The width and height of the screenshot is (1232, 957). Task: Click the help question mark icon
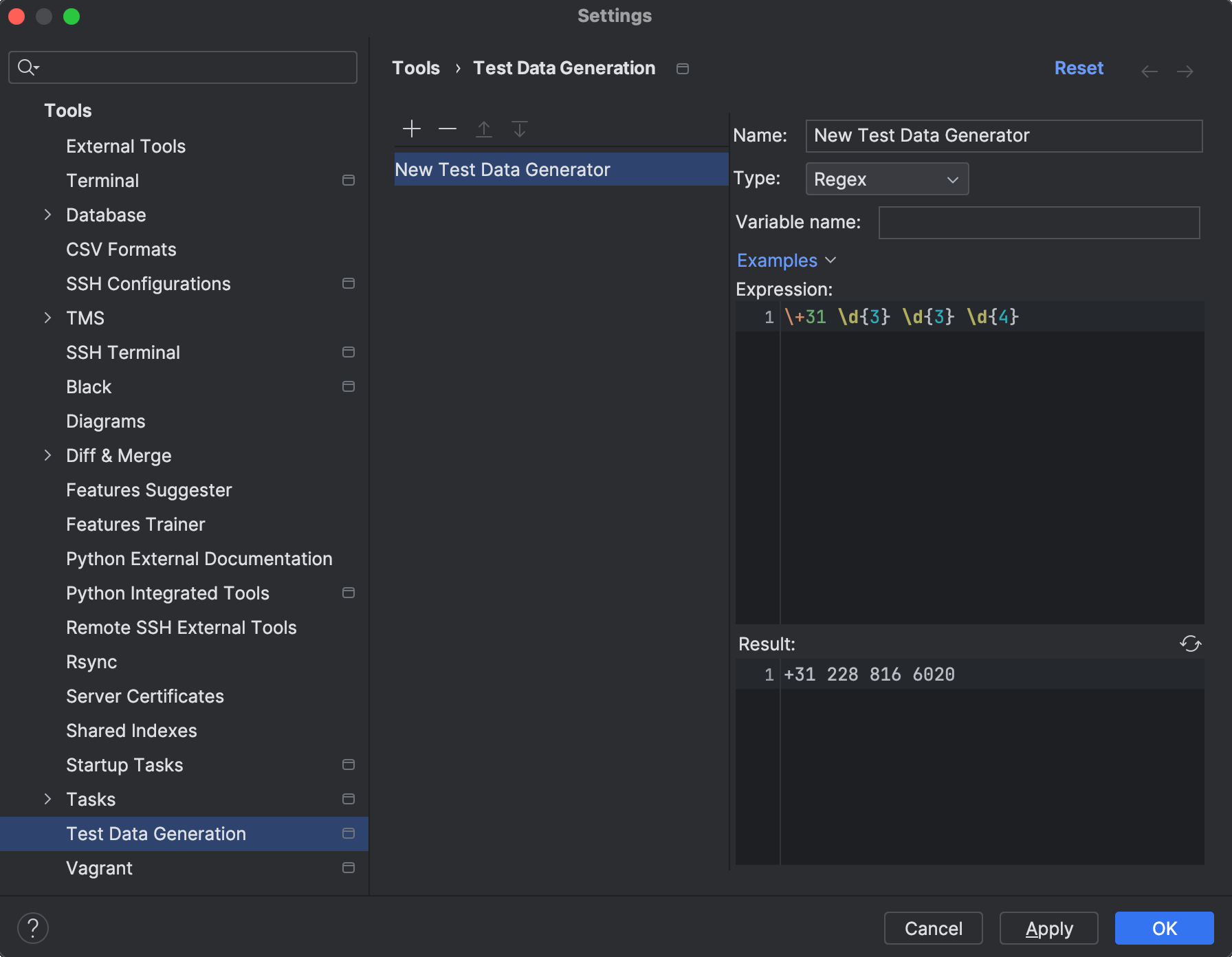[x=33, y=928]
